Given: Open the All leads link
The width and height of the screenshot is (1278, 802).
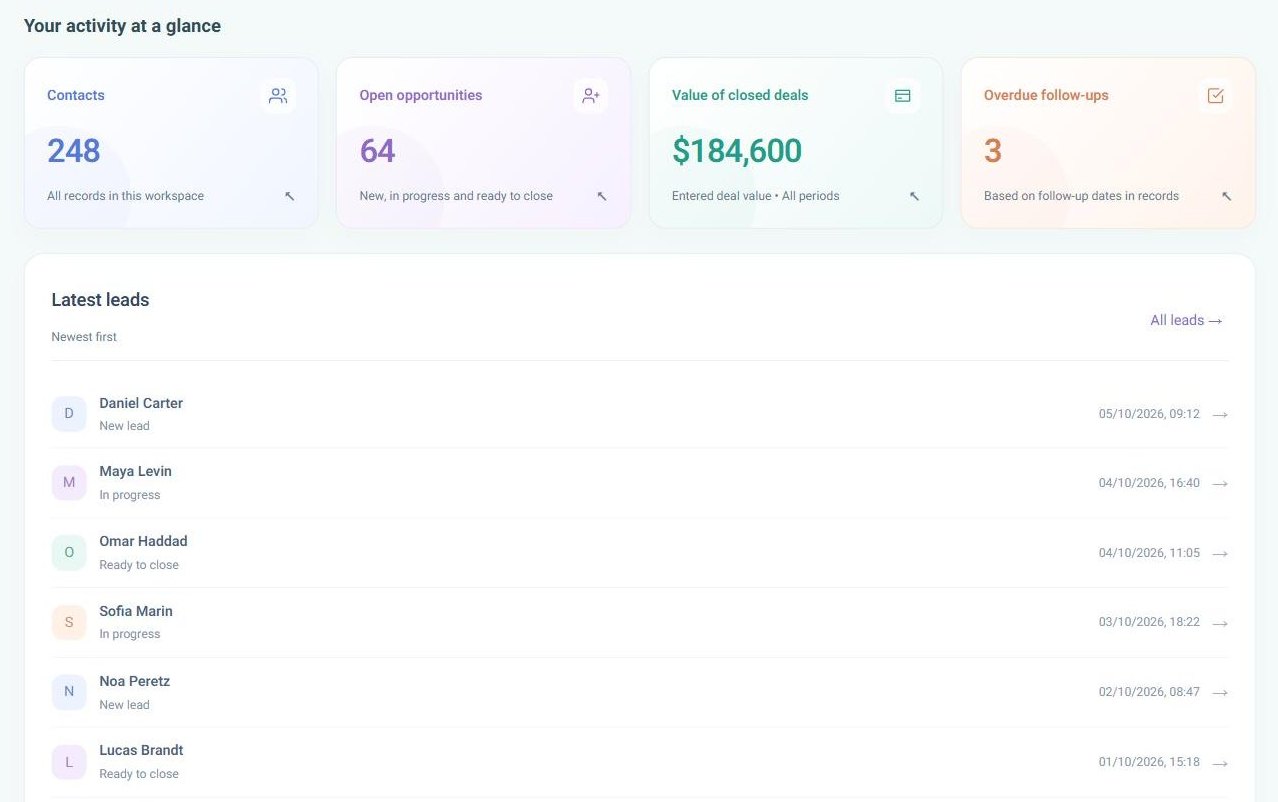Looking at the screenshot, I should coord(1186,320).
